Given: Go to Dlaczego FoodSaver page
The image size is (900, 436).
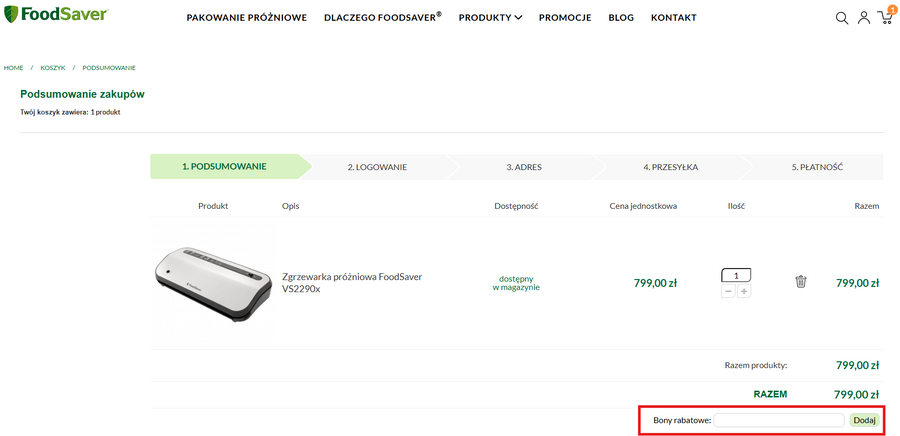Looking at the screenshot, I should point(382,18).
